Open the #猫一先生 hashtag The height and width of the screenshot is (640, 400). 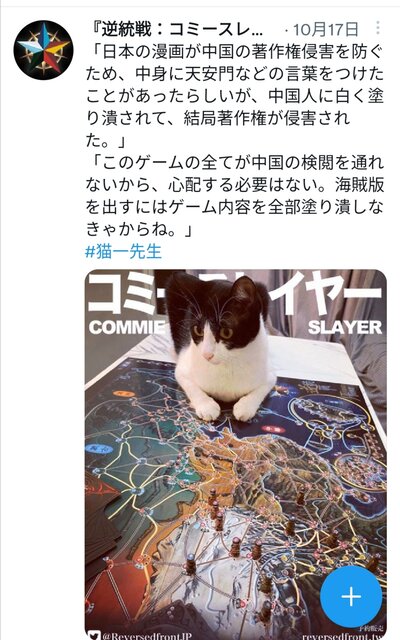(x=123, y=251)
